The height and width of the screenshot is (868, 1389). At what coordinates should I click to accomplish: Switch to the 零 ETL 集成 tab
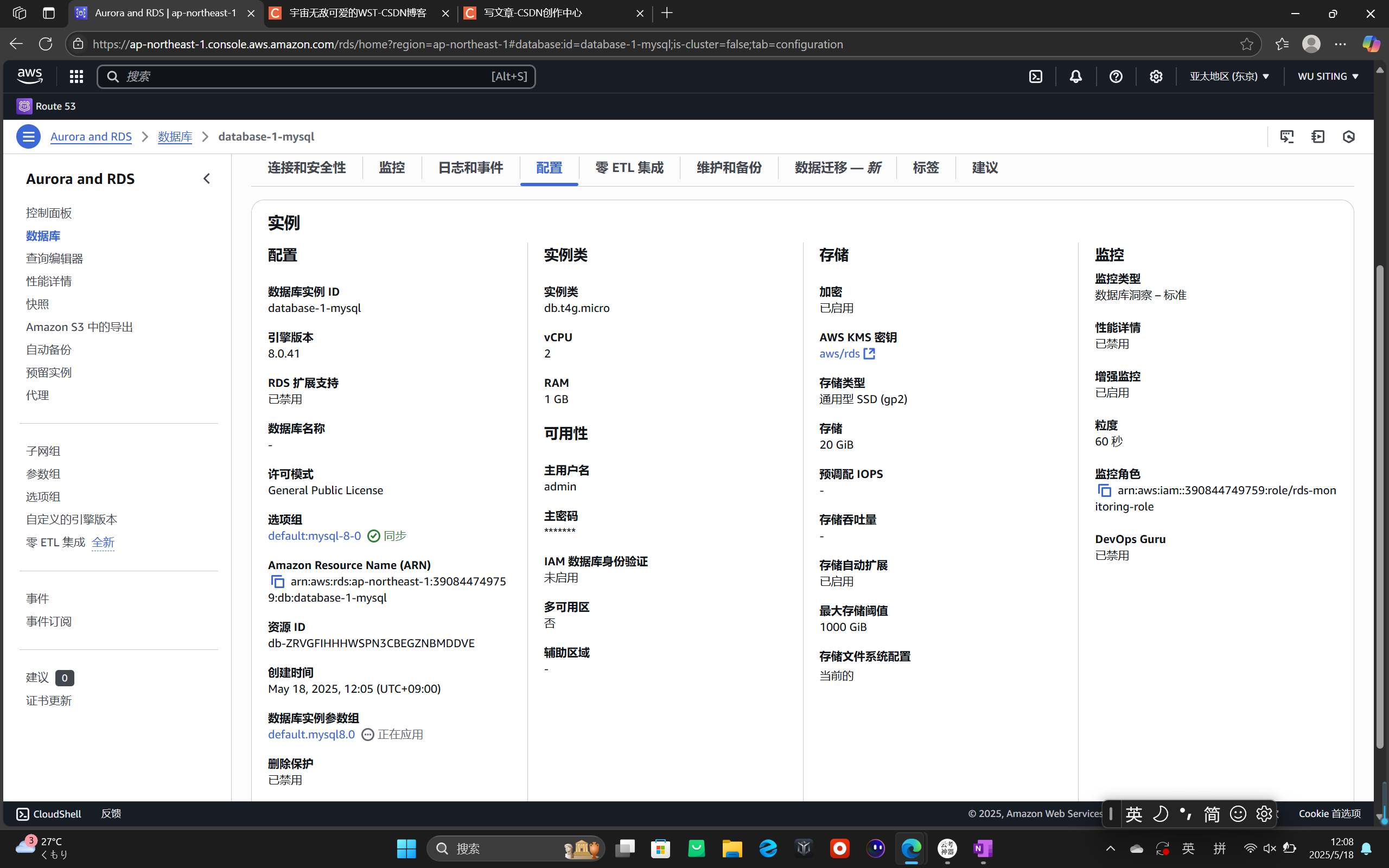[x=628, y=168]
